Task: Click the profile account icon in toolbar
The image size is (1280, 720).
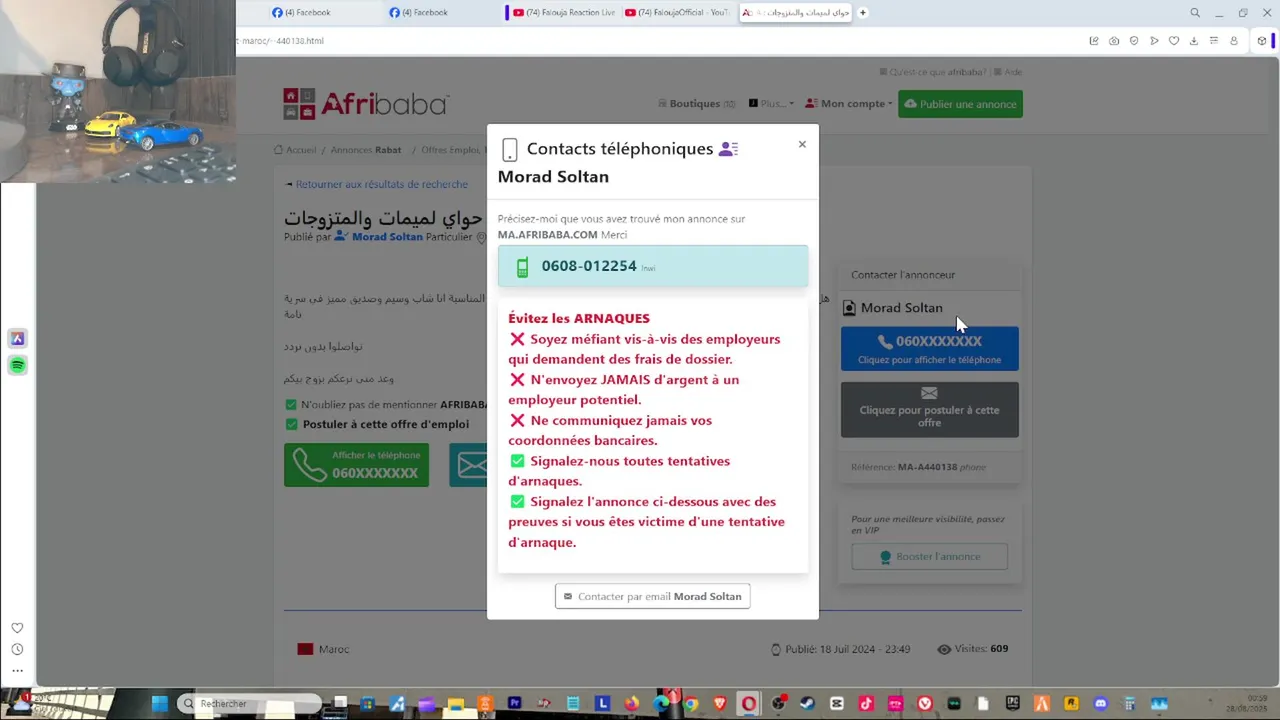Action: (x=1234, y=41)
